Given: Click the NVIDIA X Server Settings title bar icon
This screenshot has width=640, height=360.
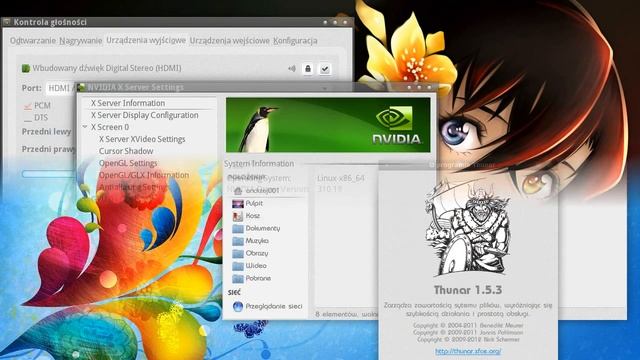Looking at the screenshot, I should [81, 87].
